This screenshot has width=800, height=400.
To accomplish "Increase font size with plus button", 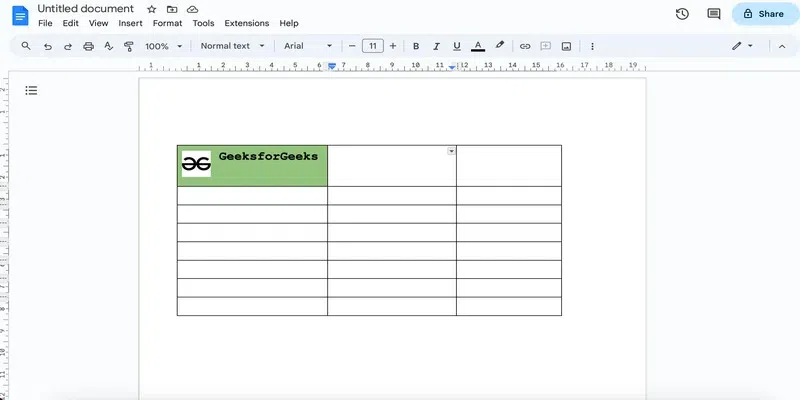I will pyautogui.click(x=393, y=46).
